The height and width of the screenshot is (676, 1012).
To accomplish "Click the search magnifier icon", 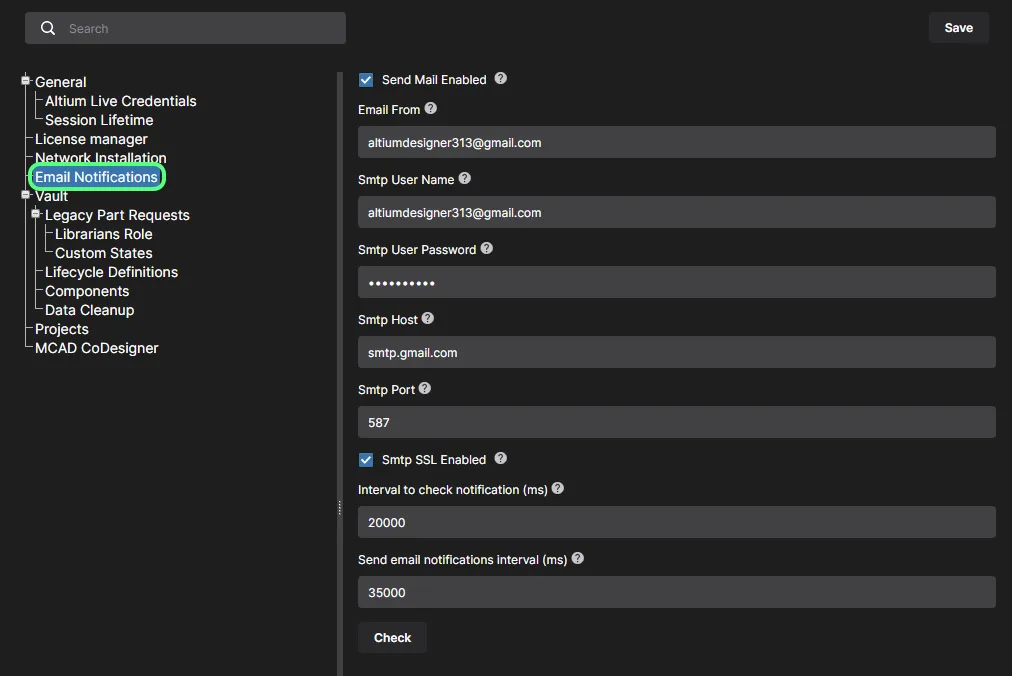I will point(48,29).
